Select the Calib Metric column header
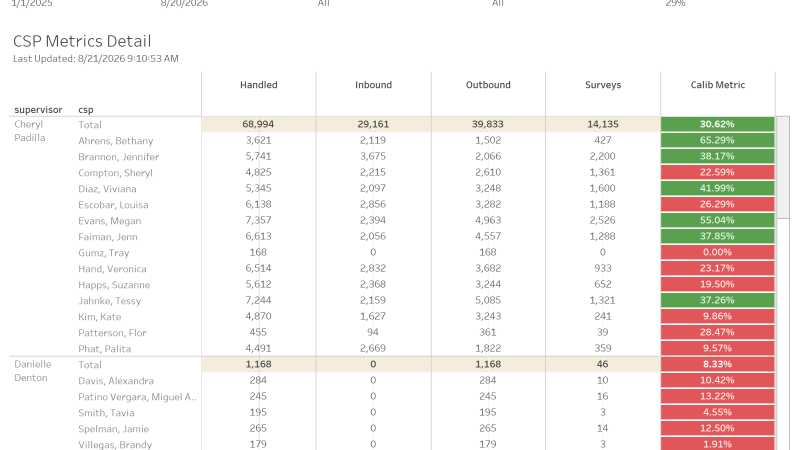This screenshot has width=800, height=450. click(718, 85)
